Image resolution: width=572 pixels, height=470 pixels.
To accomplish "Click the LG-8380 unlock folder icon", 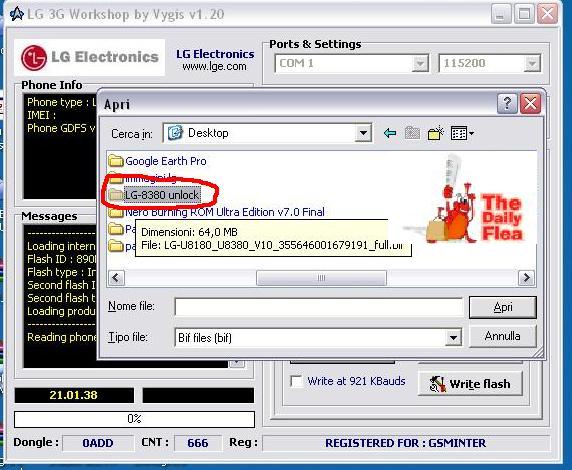I will [x=116, y=194].
